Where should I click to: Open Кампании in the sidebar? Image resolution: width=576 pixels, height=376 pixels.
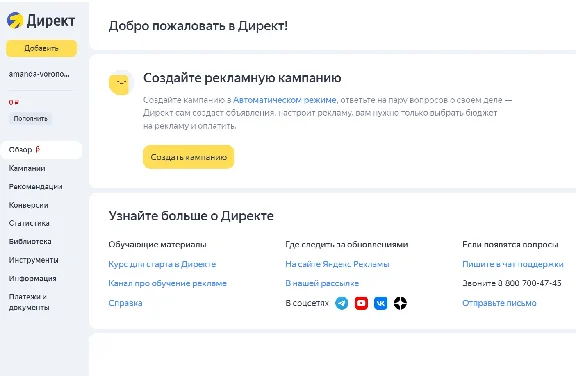click(x=27, y=168)
